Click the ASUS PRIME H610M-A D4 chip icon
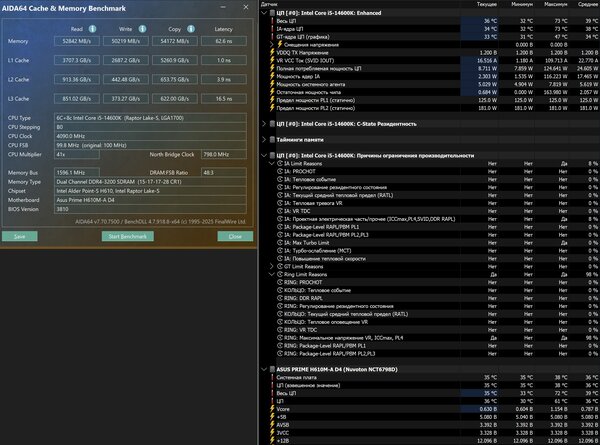 (272, 369)
